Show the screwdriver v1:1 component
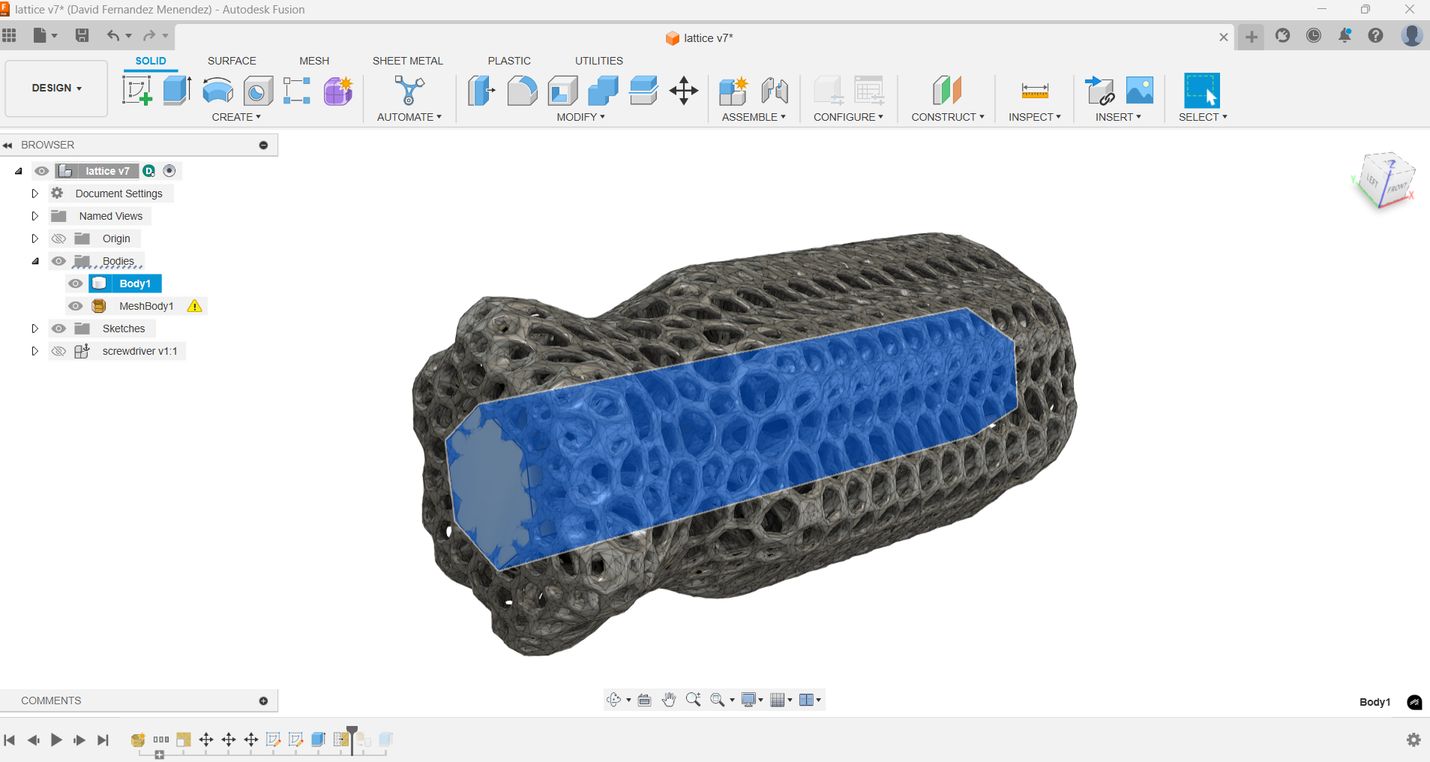This screenshot has width=1430, height=762. [58, 351]
